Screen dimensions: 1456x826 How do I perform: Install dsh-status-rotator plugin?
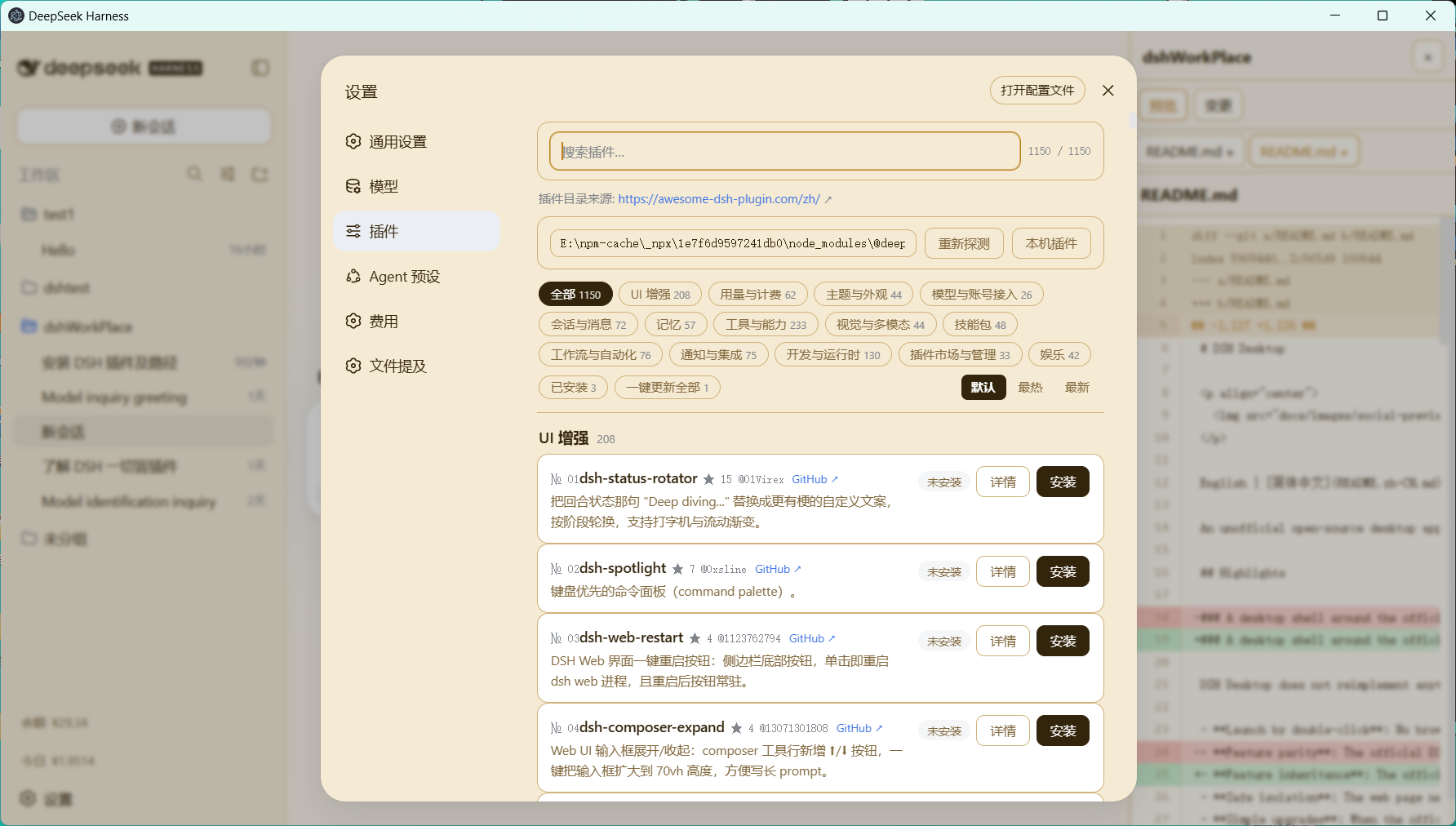tap(1063, 482)
